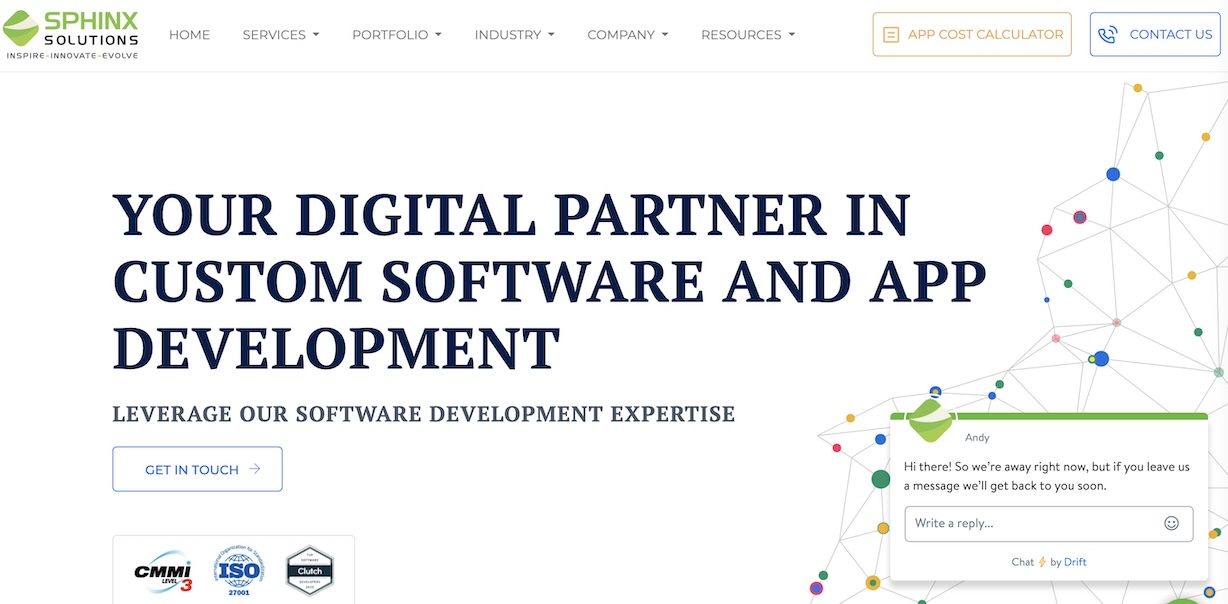1228x604 pixels.
Task: Click the Sphinx Solutions logo
Action: 71,34
